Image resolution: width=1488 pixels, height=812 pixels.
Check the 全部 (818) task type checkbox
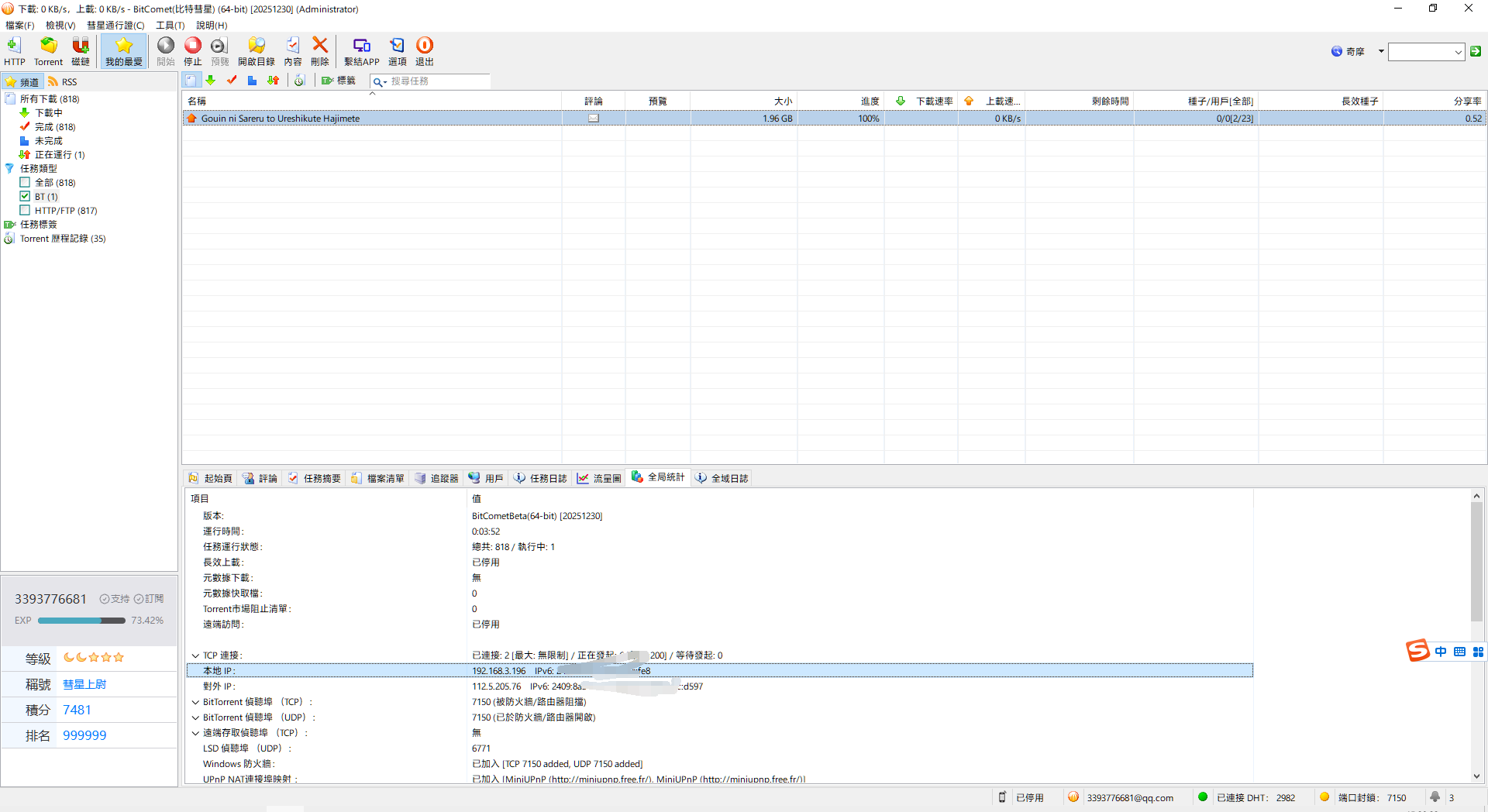[25, 183]
